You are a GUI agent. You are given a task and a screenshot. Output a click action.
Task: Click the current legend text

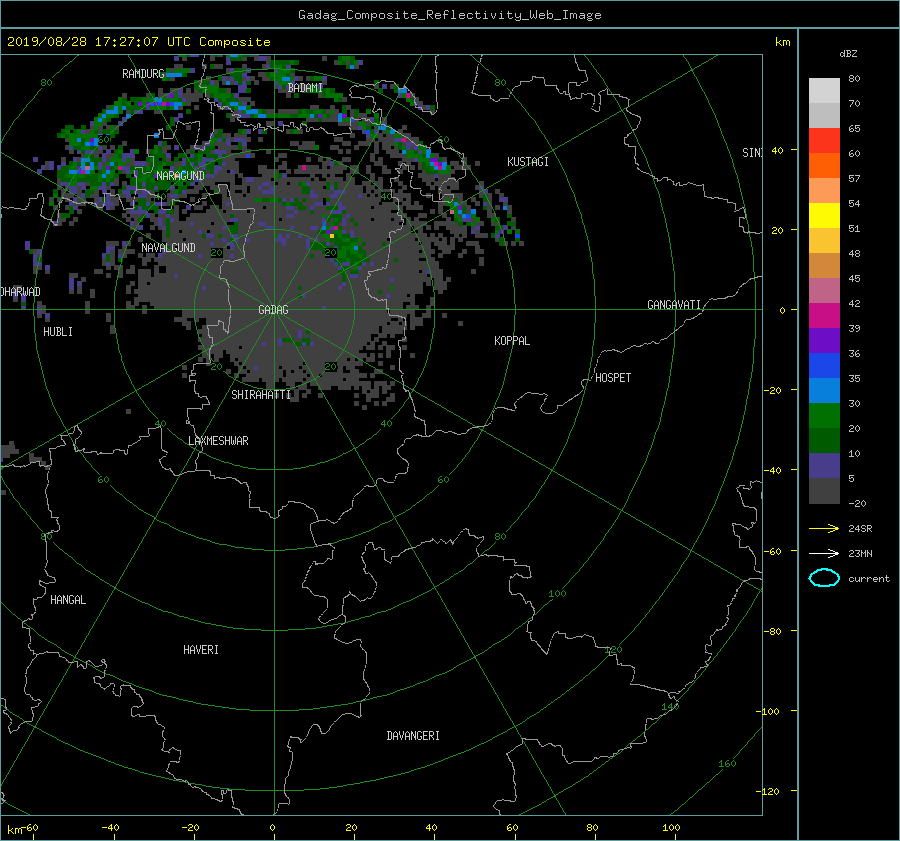click(x=868, y=579)
